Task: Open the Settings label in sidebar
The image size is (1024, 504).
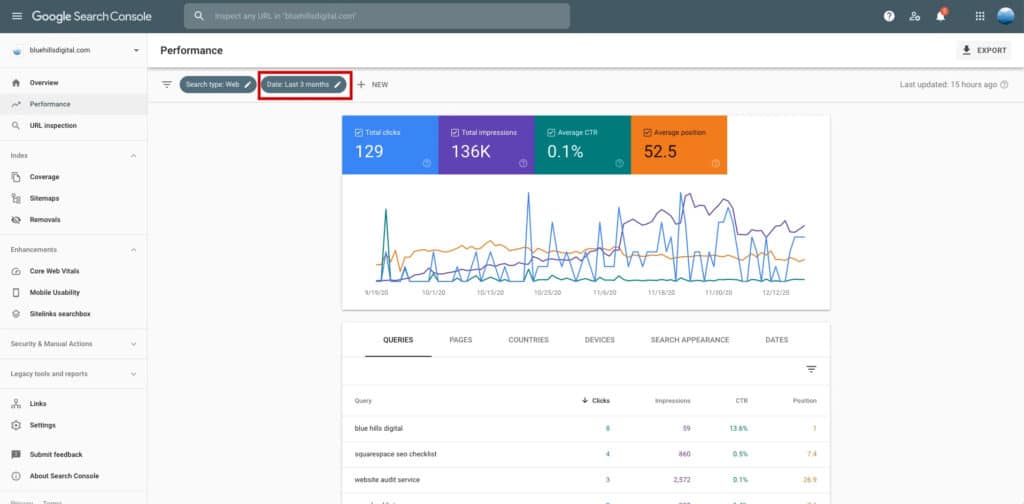Action: [x=42, y=426]
